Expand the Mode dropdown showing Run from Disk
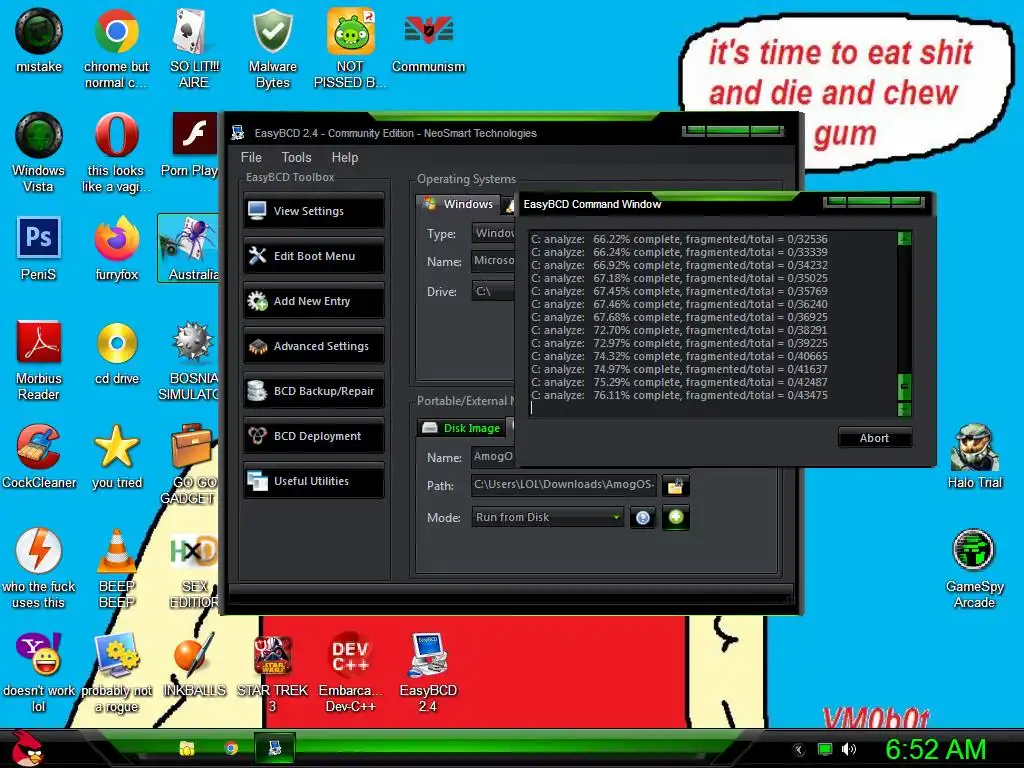Screen dimensions: 1024x768 pos(547,517)
